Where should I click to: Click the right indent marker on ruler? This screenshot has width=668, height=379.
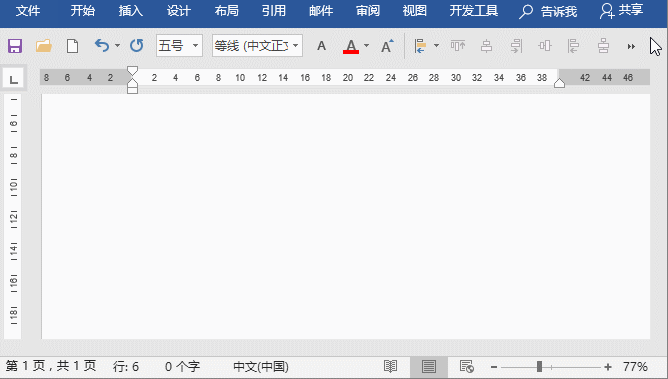559,83
